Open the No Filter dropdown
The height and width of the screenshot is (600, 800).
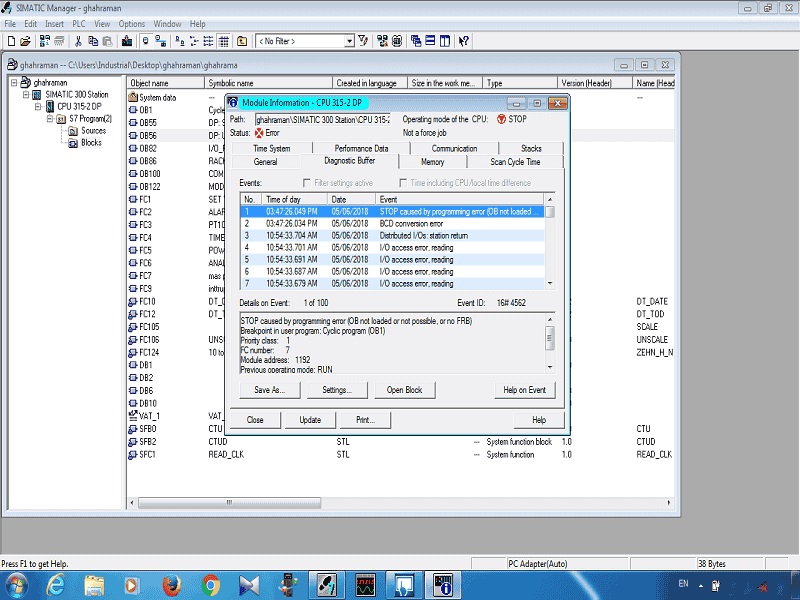coord(349,41)
